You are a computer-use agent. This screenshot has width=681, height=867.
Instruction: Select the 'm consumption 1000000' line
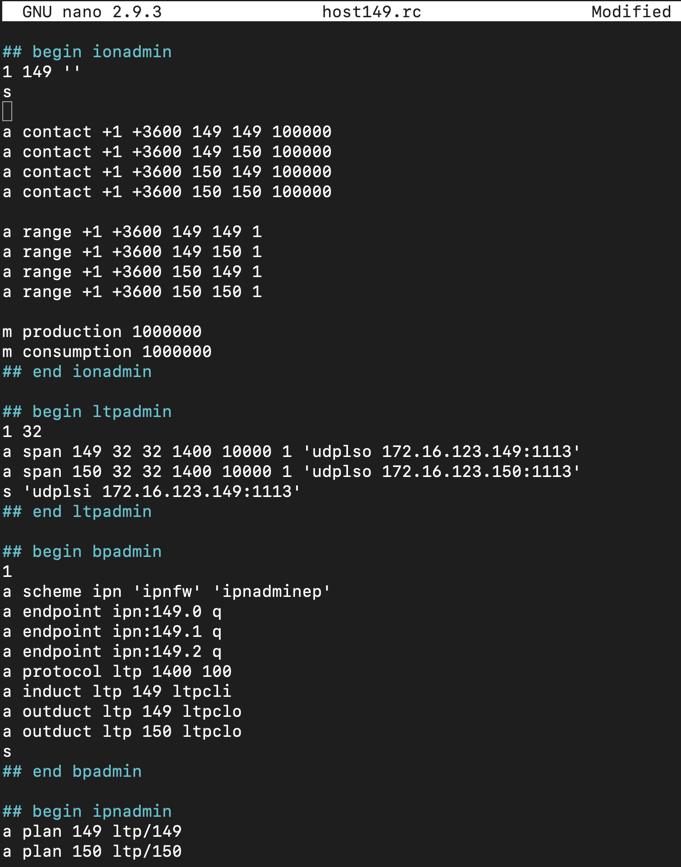pyautogui.click(x=107, y=352)
